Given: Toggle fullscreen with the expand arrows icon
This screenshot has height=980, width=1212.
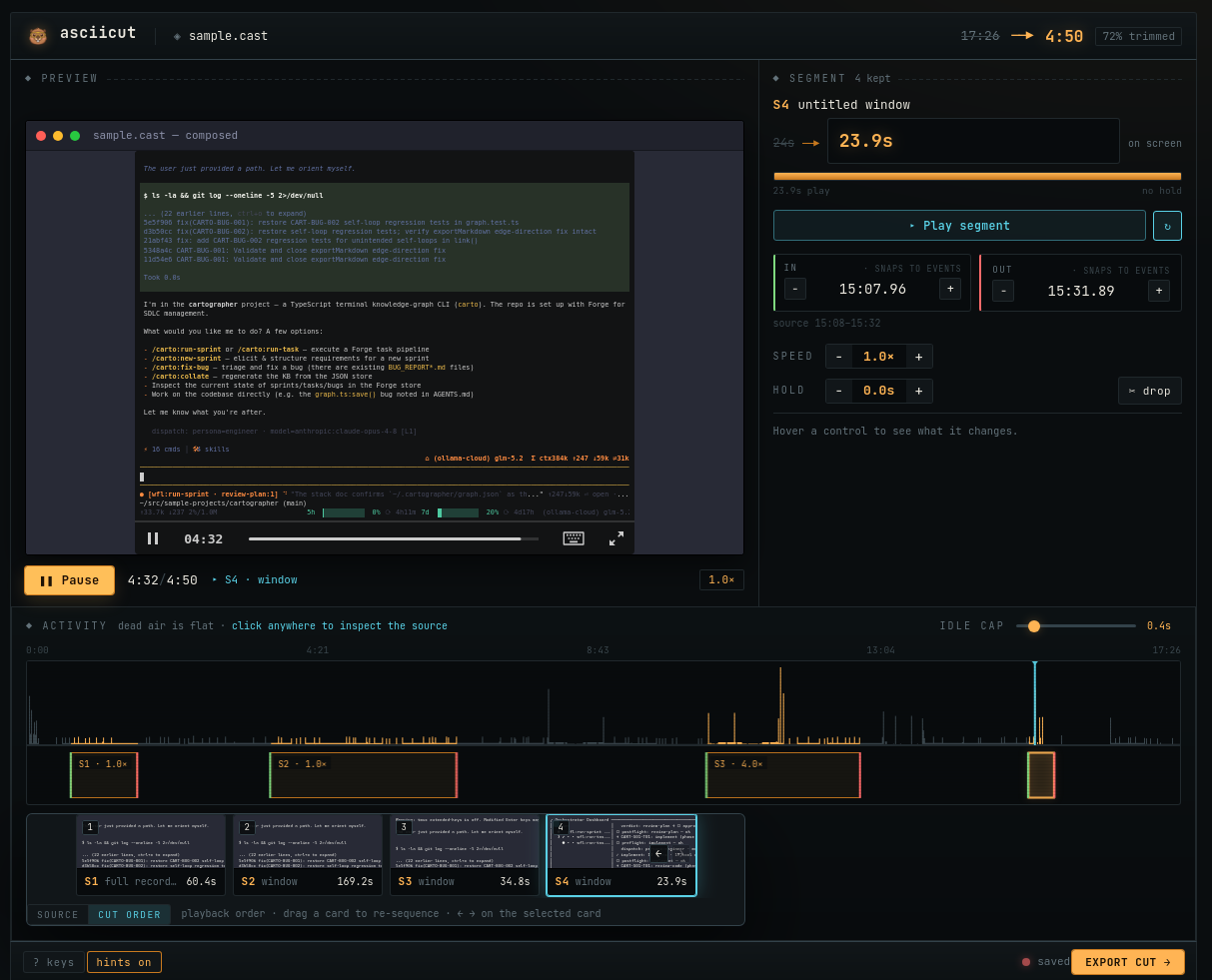Looking at the screenshot, I should click(x=616, y=538).
